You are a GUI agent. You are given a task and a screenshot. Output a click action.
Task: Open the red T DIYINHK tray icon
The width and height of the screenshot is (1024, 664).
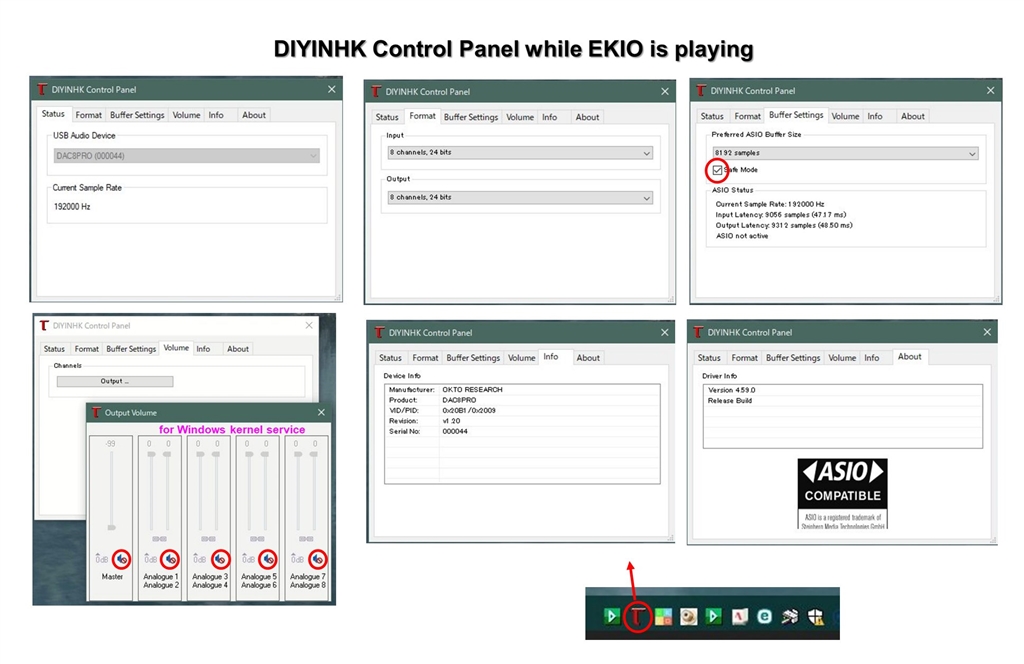coord(637,616)
